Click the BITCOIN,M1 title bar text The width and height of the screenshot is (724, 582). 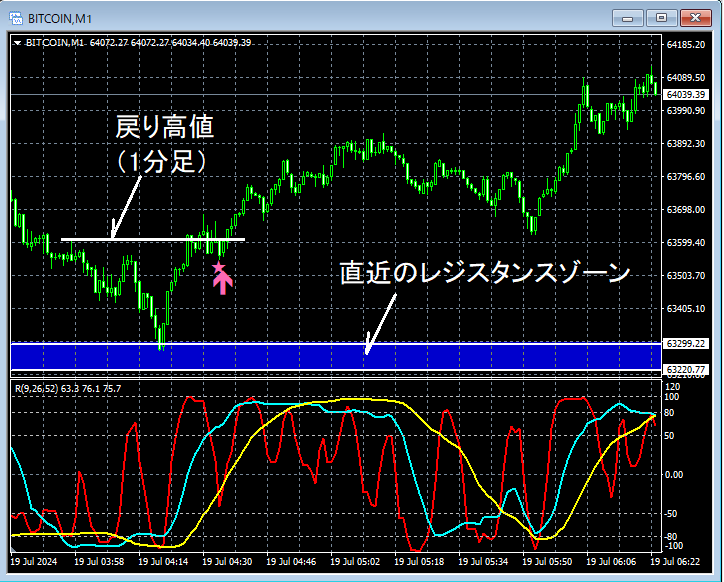60,19
